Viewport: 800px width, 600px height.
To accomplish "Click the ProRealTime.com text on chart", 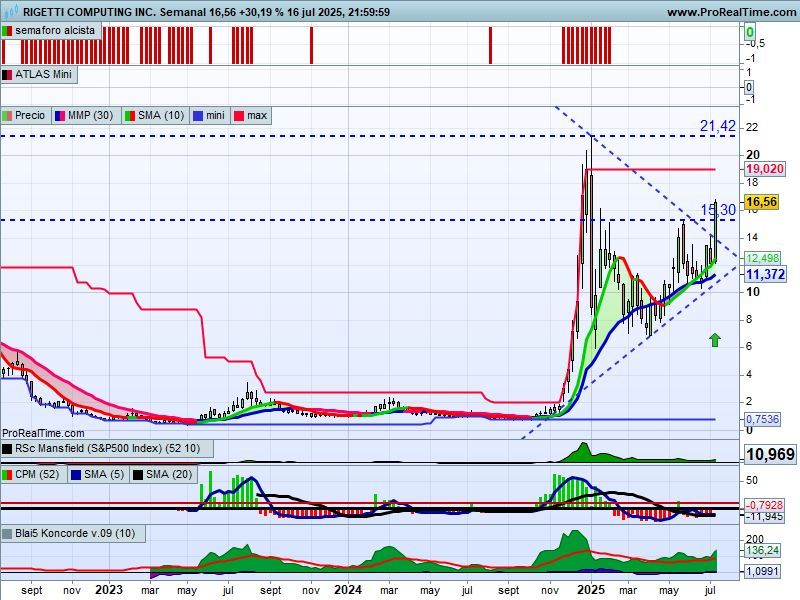I will (x=43, y=433).
